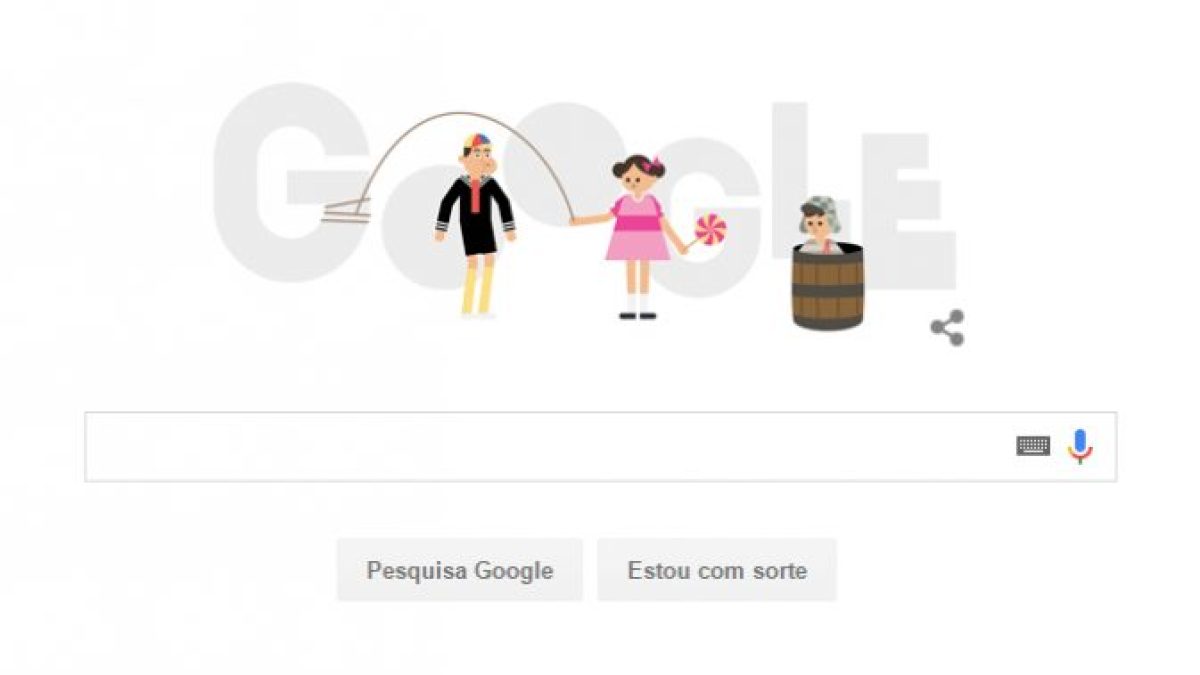Image resolution: width=1200 pixels, height=675 pixels.
Task: Click the gray letter E of doodle
Action: click(910, 210)
